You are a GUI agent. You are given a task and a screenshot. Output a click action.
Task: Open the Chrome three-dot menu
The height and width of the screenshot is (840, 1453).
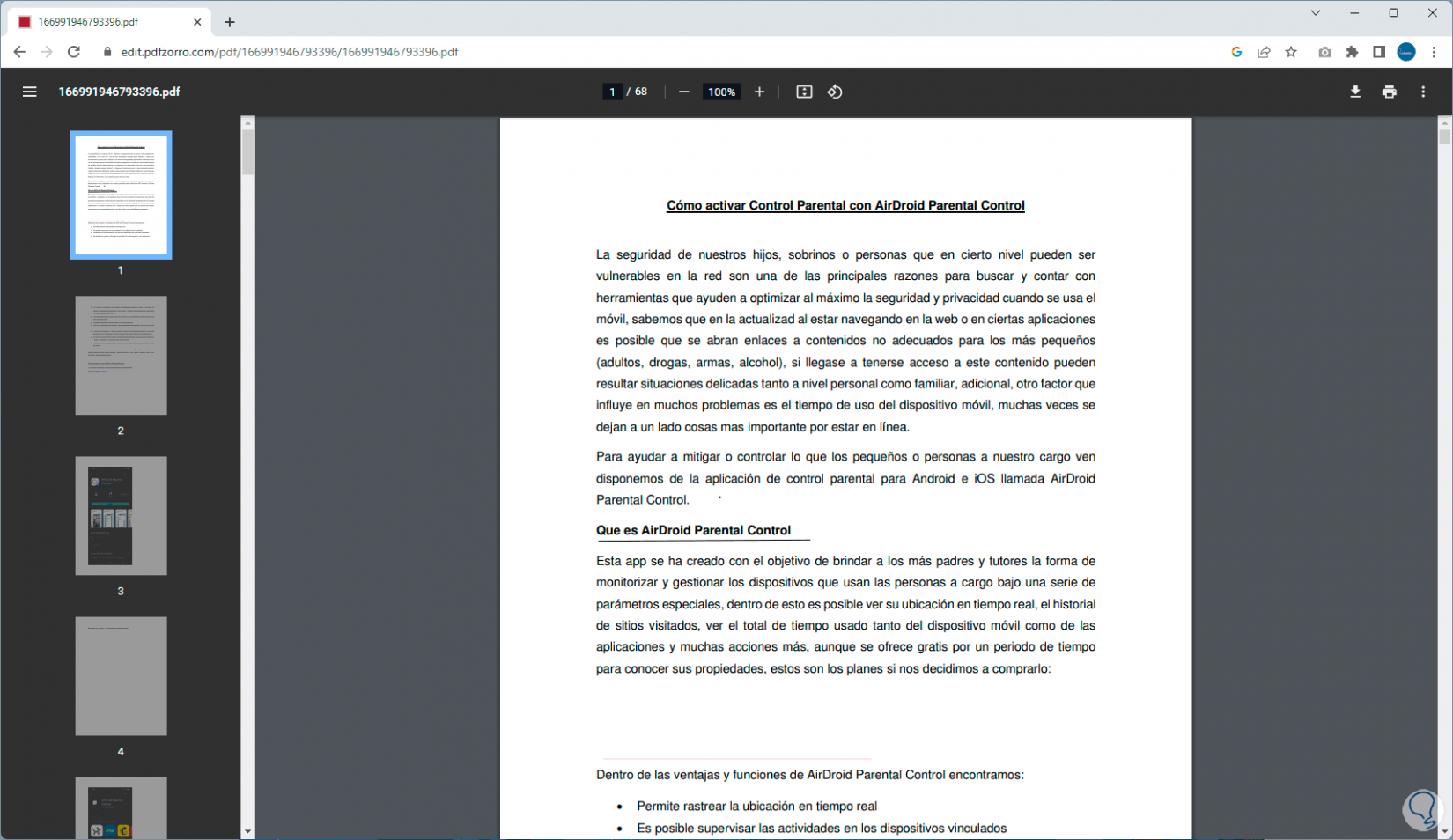click(x=1434, y=52)
